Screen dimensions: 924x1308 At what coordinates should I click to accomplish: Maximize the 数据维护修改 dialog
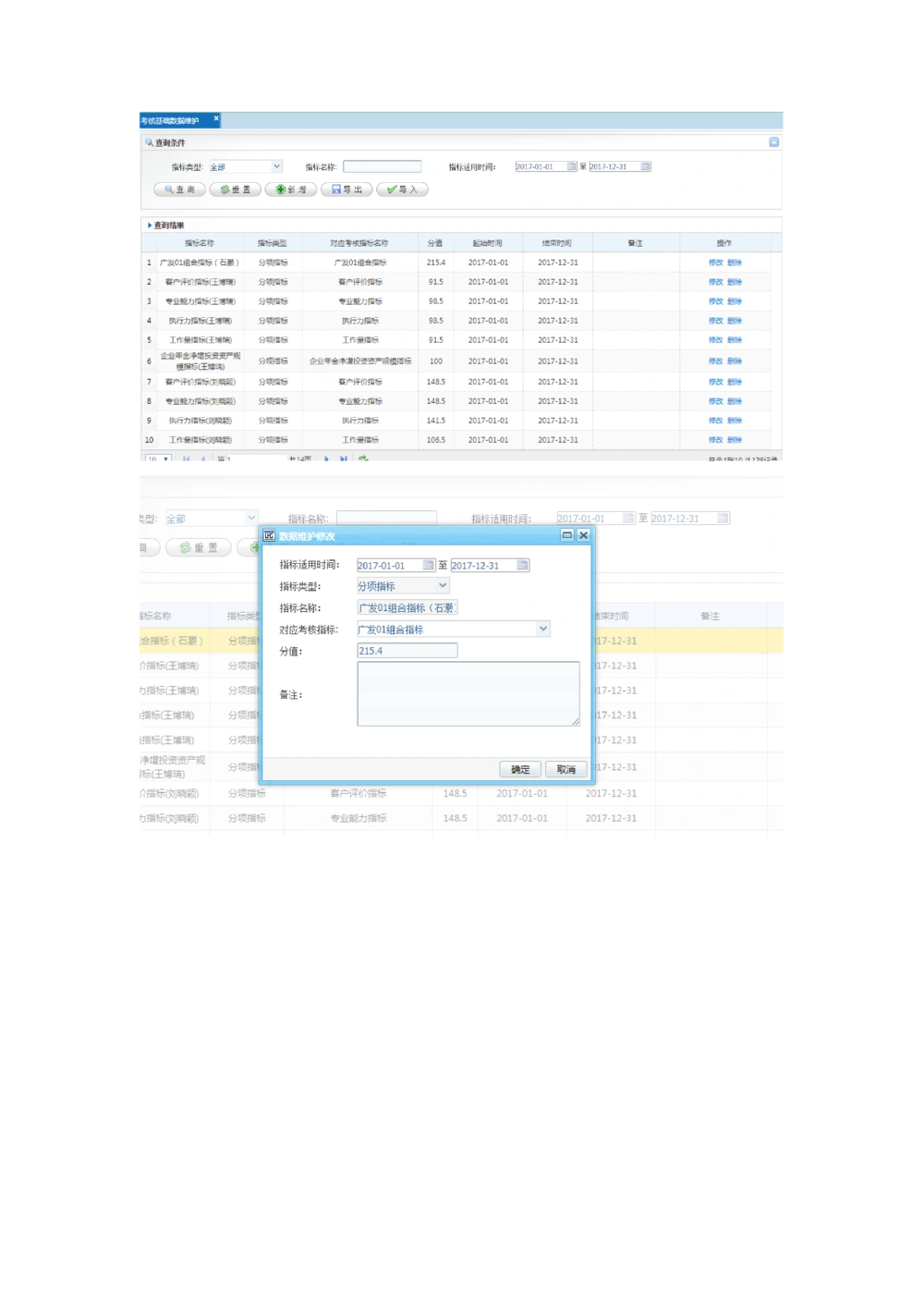[x=566, y=535]
